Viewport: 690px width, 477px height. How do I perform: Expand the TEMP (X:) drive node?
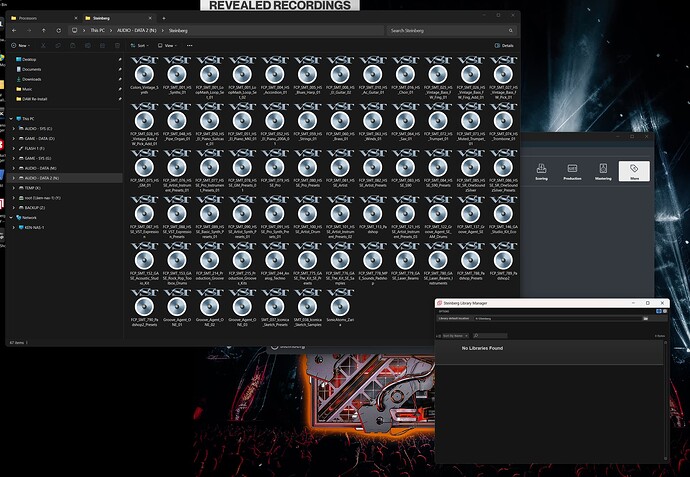[x=14, y=188]
